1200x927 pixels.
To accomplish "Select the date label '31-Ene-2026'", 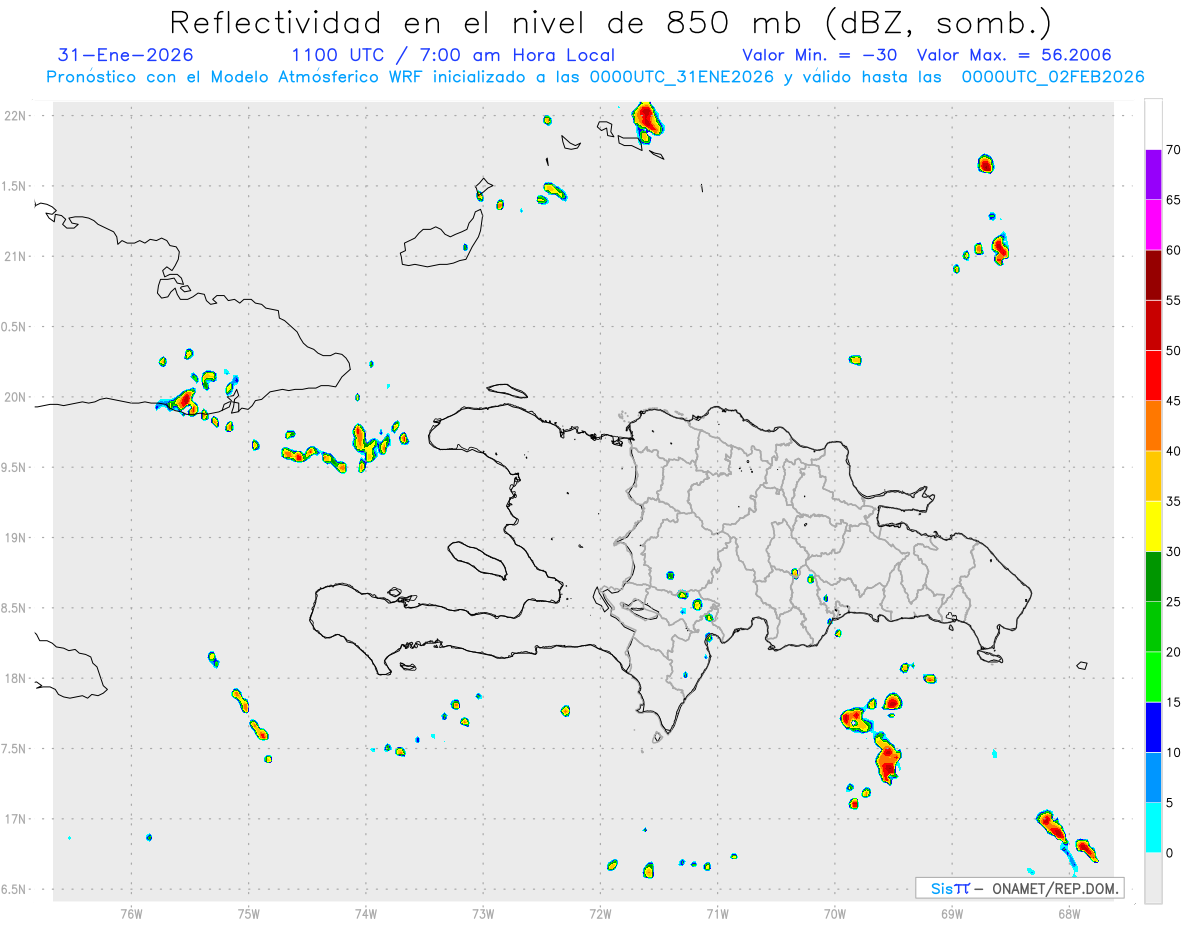I will tap(126, 55).
